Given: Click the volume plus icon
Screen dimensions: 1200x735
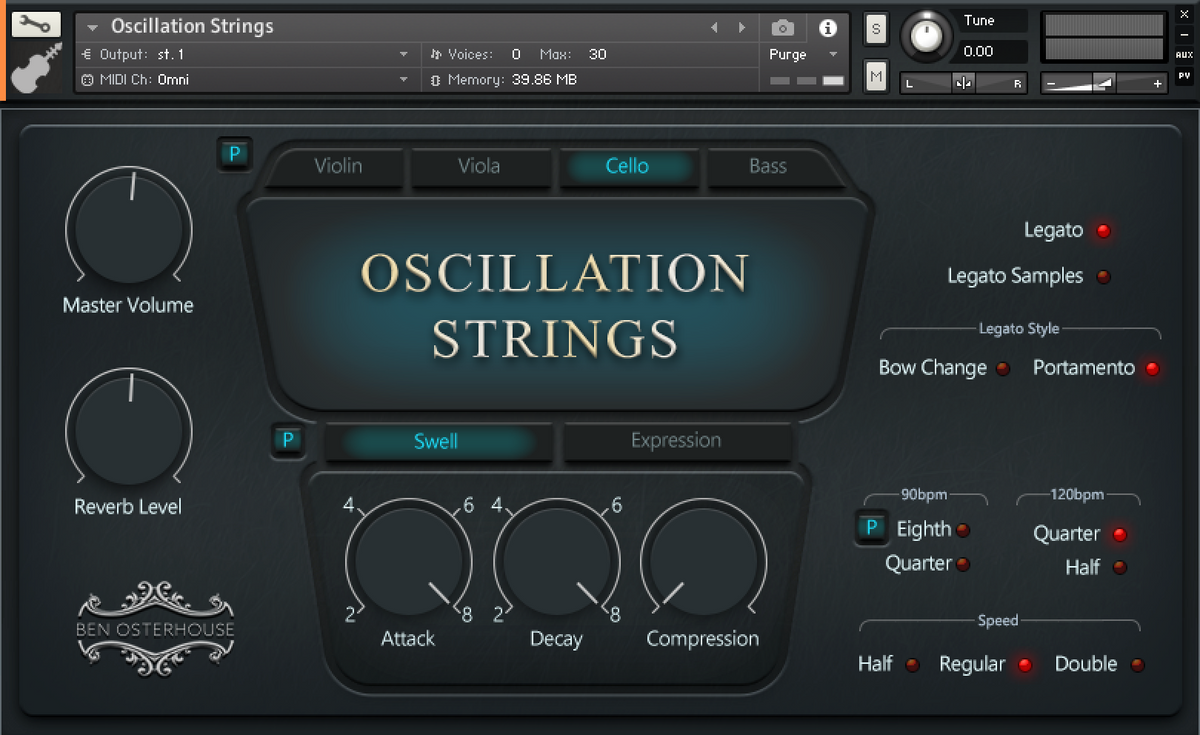Looking at the screenshot, I should coord(1158,84).
